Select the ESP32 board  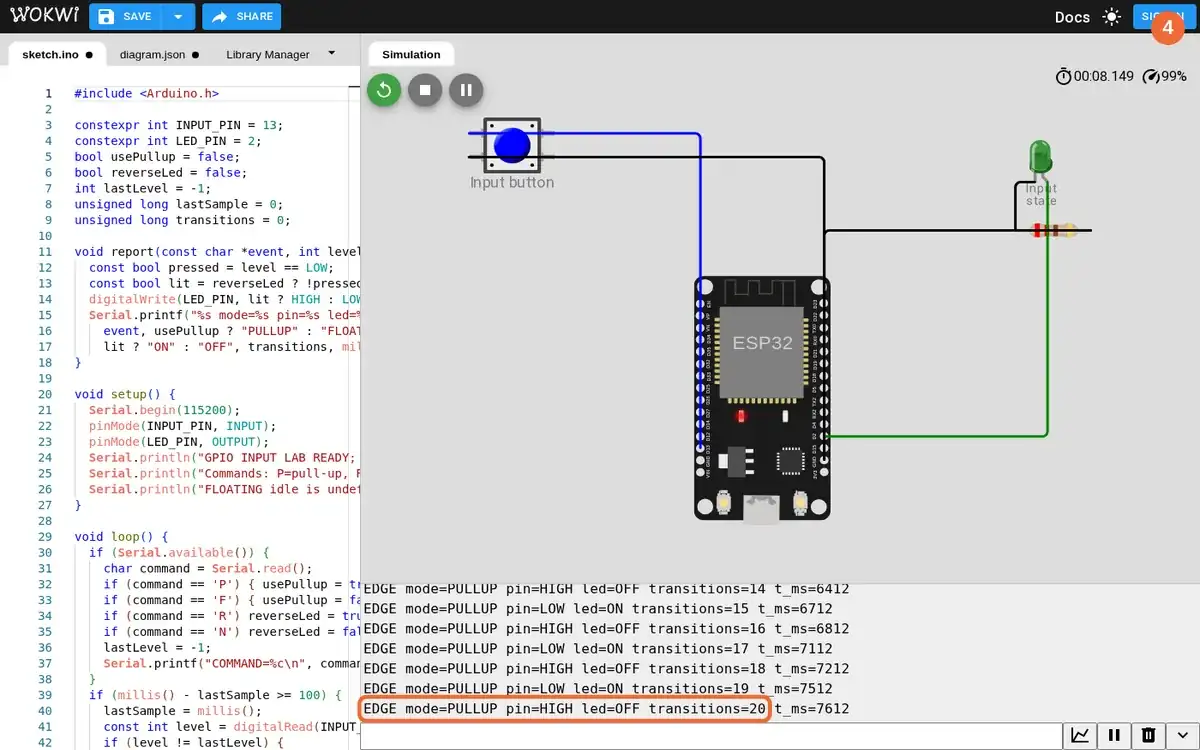(x=762, y=399)
